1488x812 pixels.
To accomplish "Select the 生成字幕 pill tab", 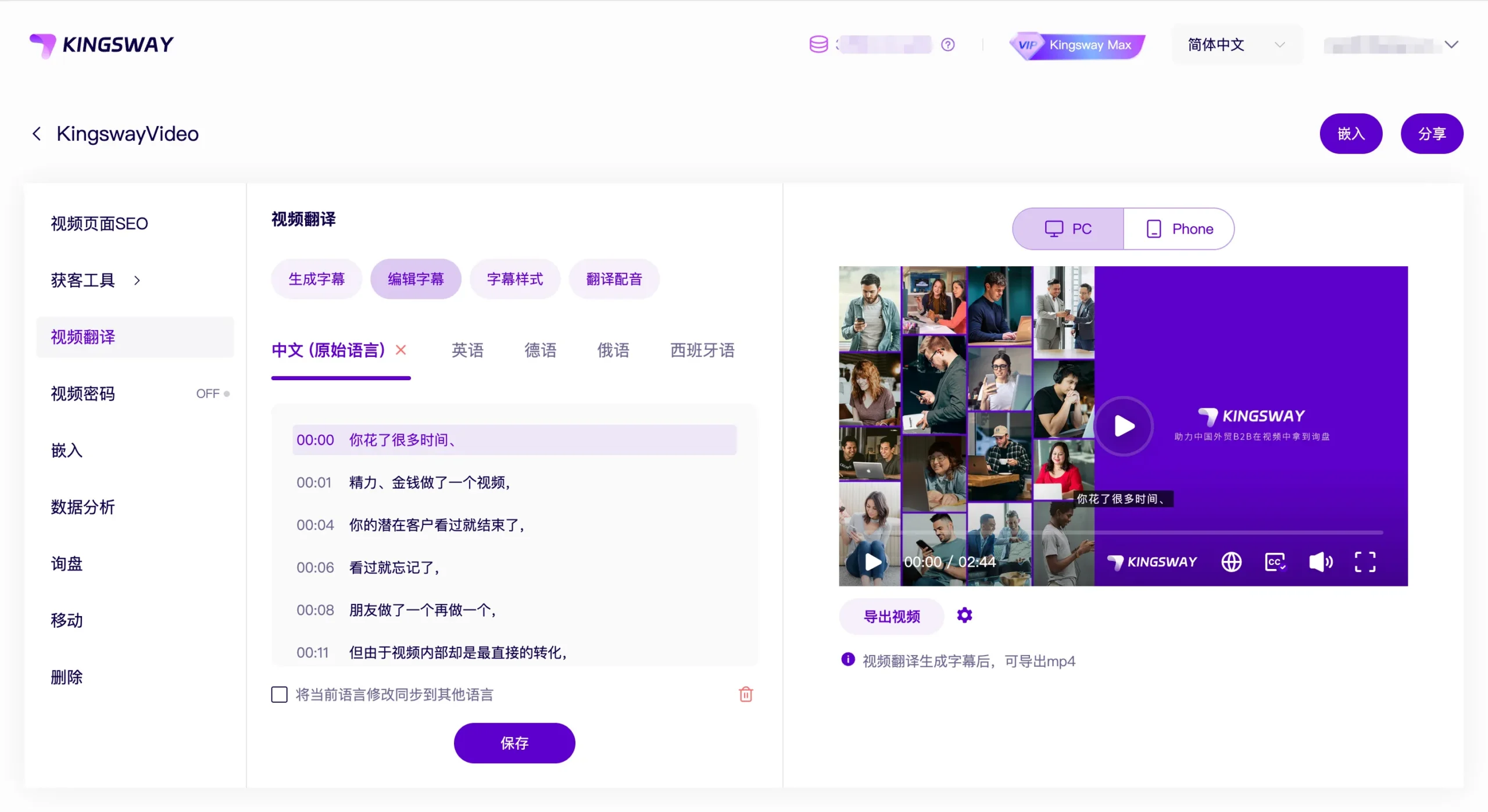I will click(x=317, y=279).
